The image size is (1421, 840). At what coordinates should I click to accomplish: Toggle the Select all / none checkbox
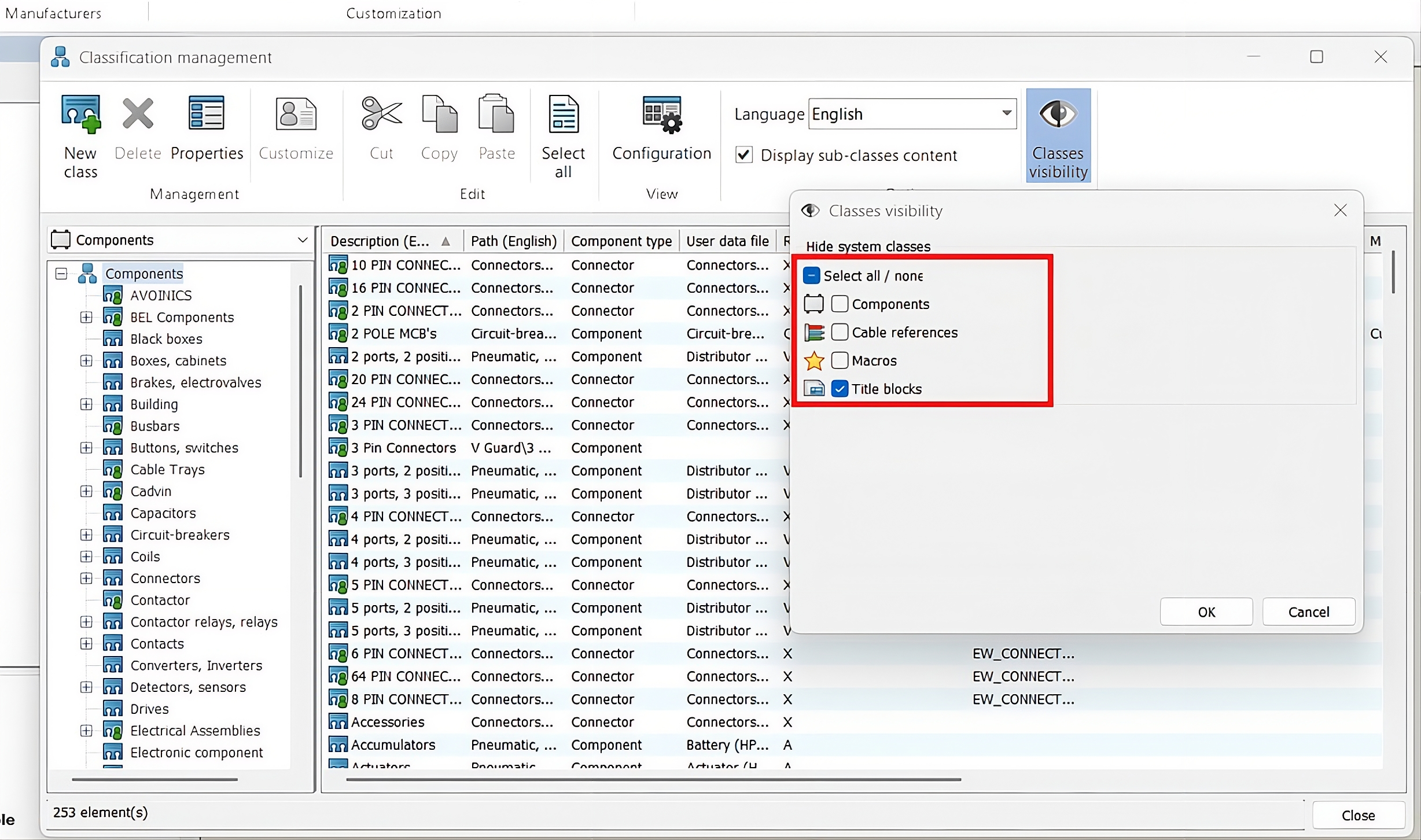(811, 275)
